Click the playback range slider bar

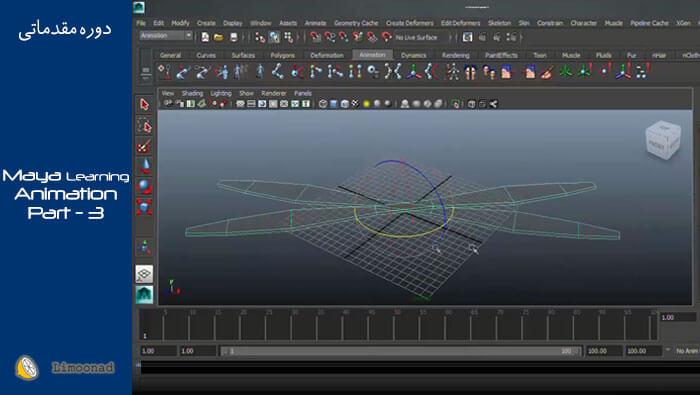click(401, 351)
